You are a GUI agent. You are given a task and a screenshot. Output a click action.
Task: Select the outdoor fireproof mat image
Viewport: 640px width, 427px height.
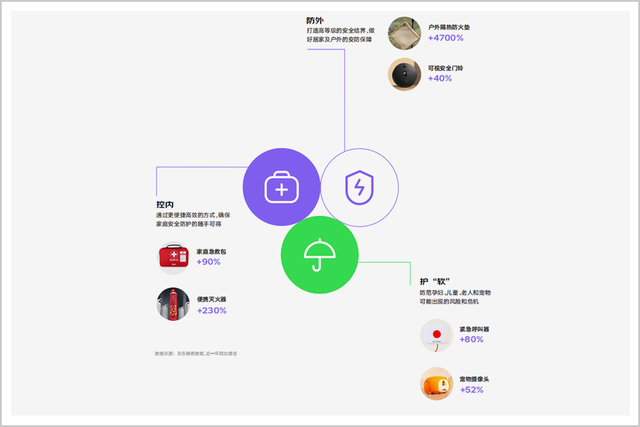click(x=405, y=32)
